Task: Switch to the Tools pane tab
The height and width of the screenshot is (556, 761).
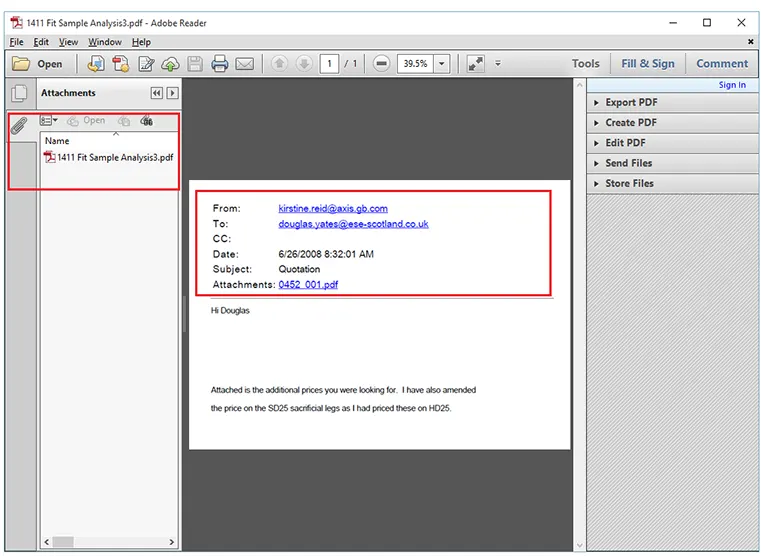Action: (x=585, y=64)
